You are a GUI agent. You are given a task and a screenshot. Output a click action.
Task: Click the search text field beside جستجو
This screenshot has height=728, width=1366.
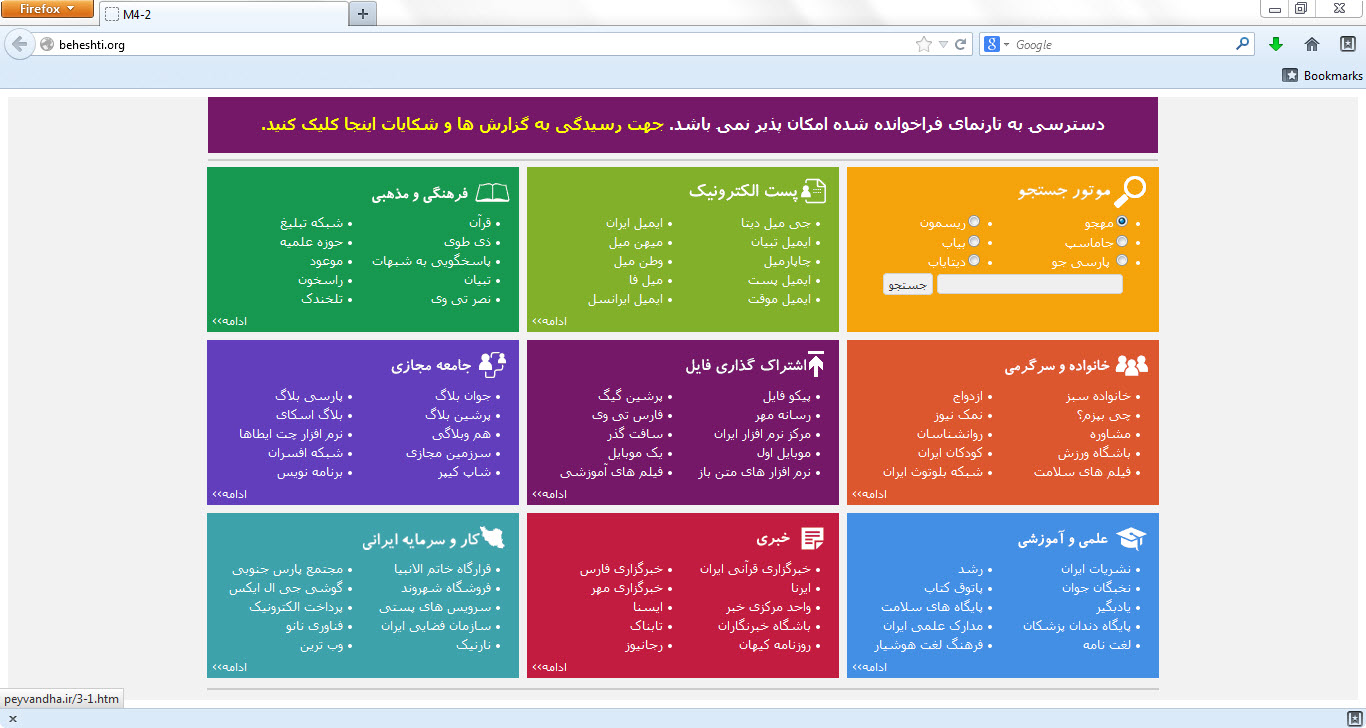click(1029, 285)
